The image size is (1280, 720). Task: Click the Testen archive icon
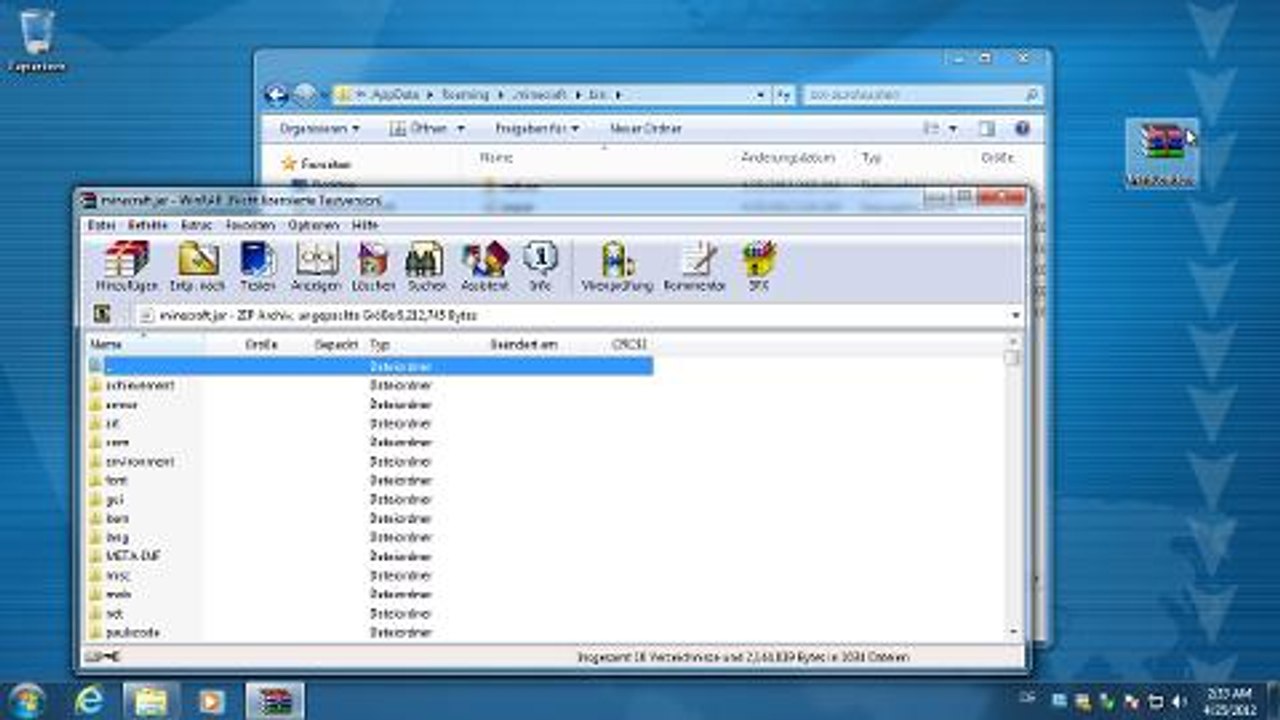[x=257, y=266]
